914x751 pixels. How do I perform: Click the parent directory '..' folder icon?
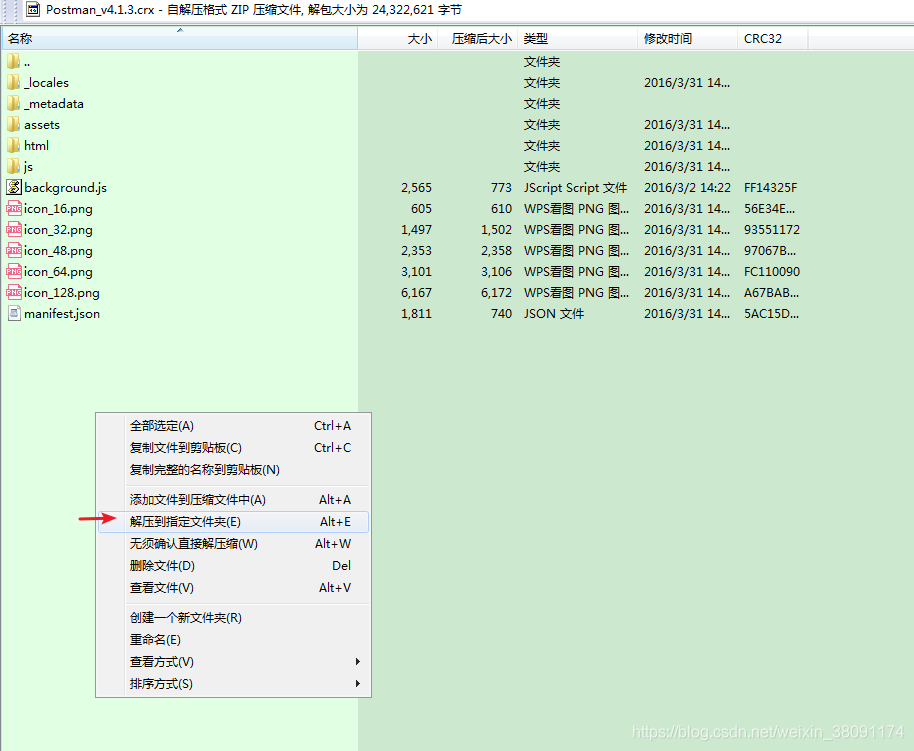tap(14, 62)
